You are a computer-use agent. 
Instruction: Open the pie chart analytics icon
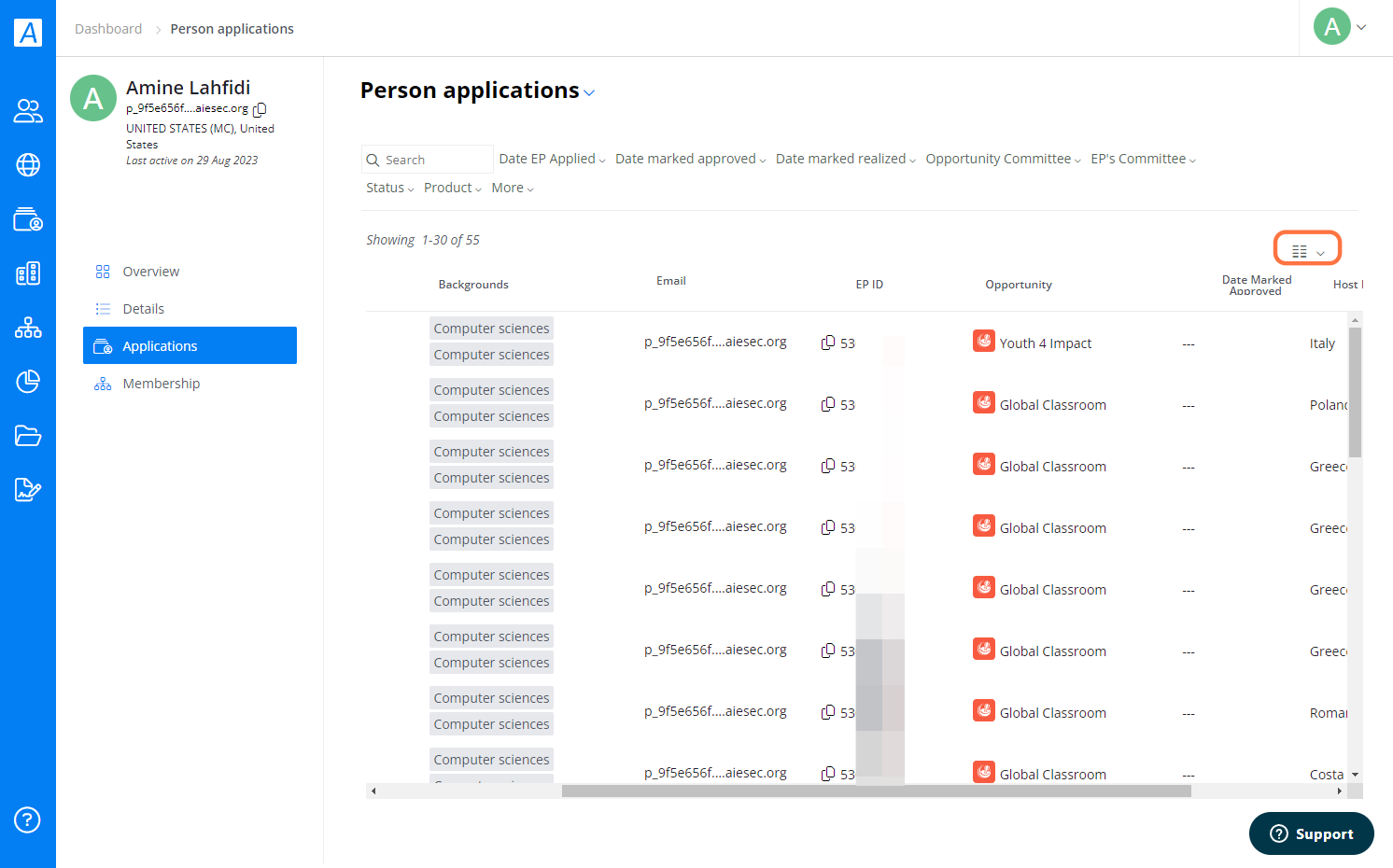pos(28,382)
